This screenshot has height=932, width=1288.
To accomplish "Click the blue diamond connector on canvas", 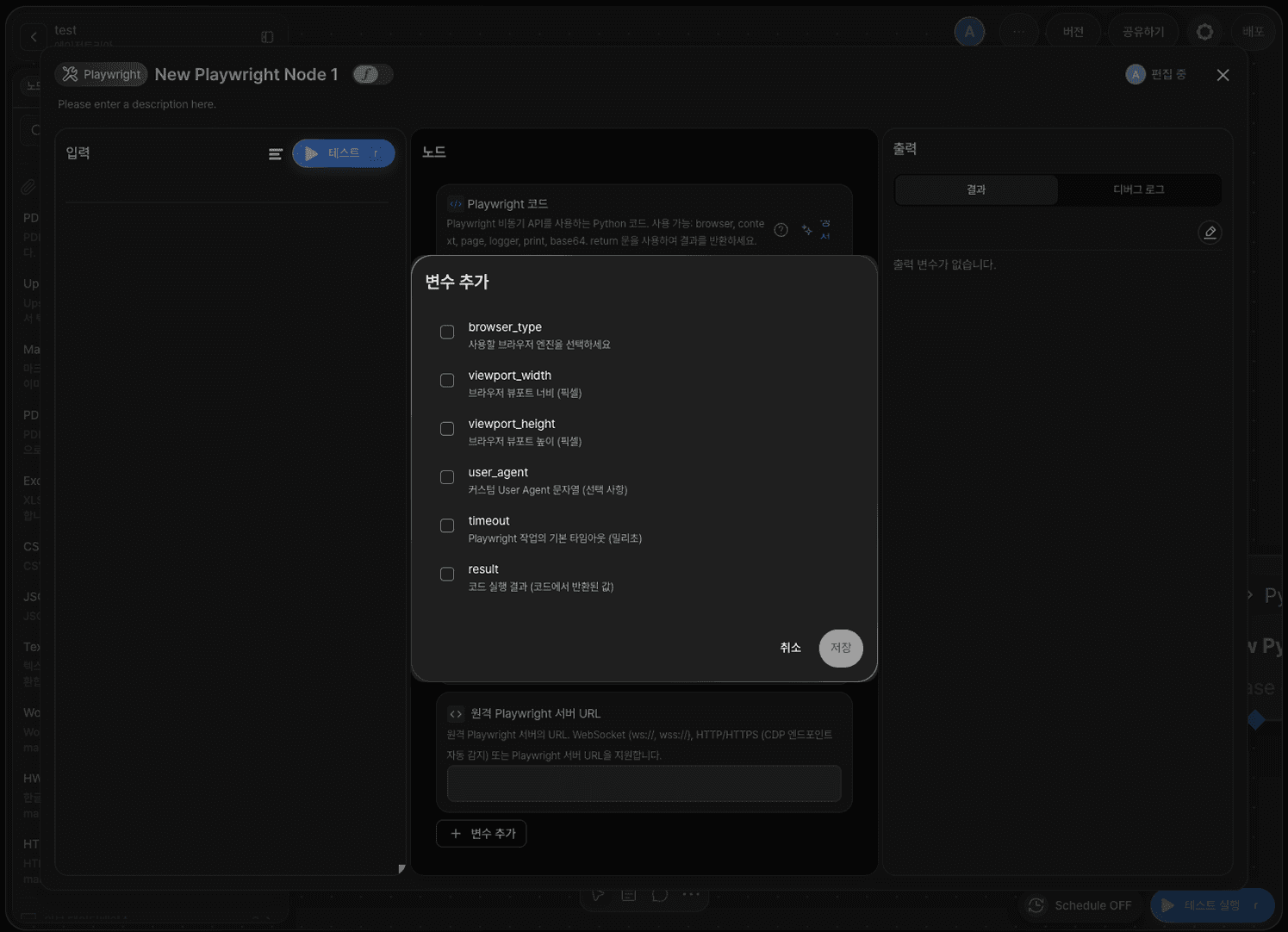I will pos(1256,719).
